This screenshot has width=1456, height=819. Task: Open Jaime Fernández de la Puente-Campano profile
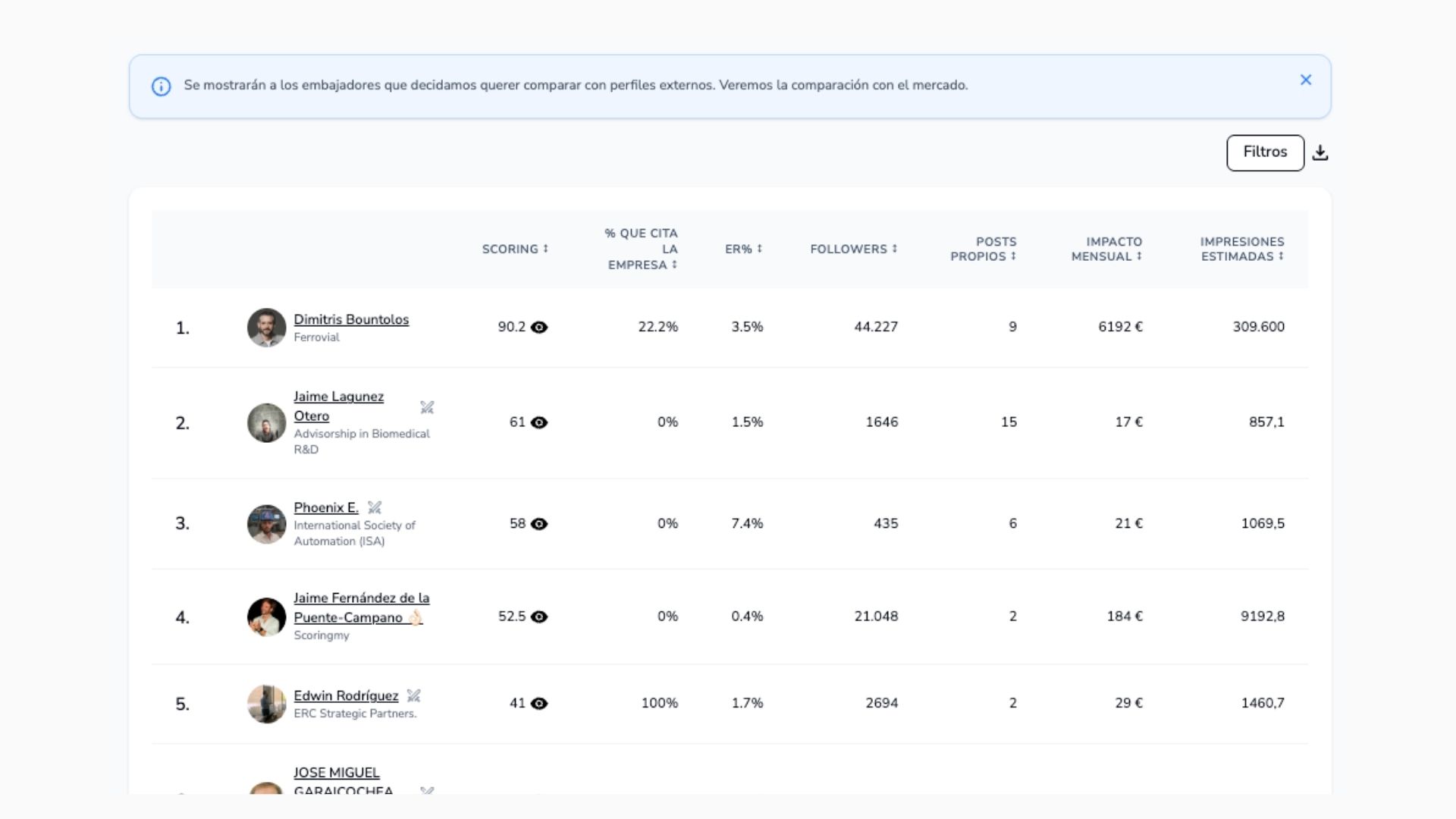point(361,607)
